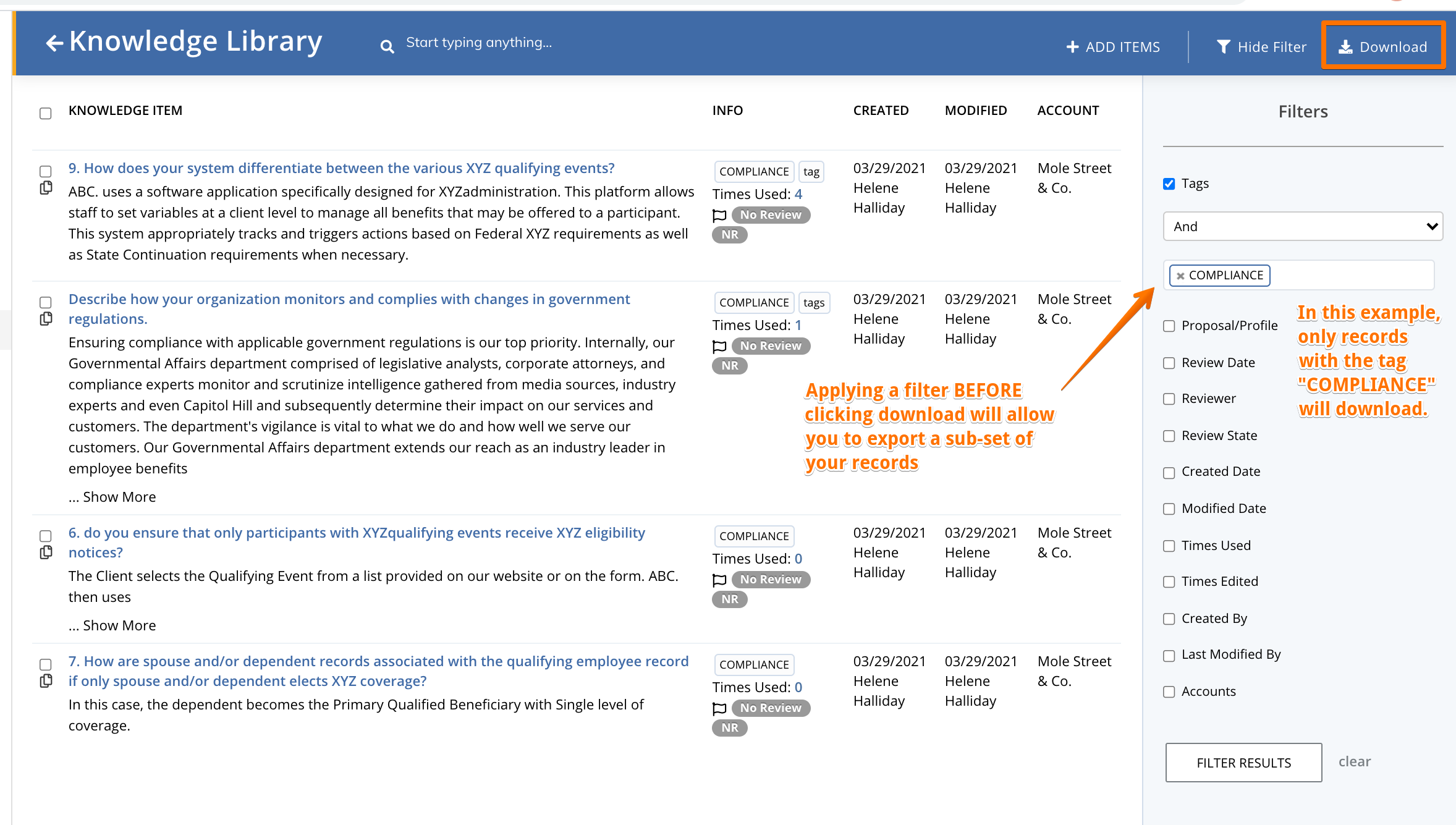Click the FILTER RESULTS button
This screenshot has height=825, width=1456.
point(1243,763)
